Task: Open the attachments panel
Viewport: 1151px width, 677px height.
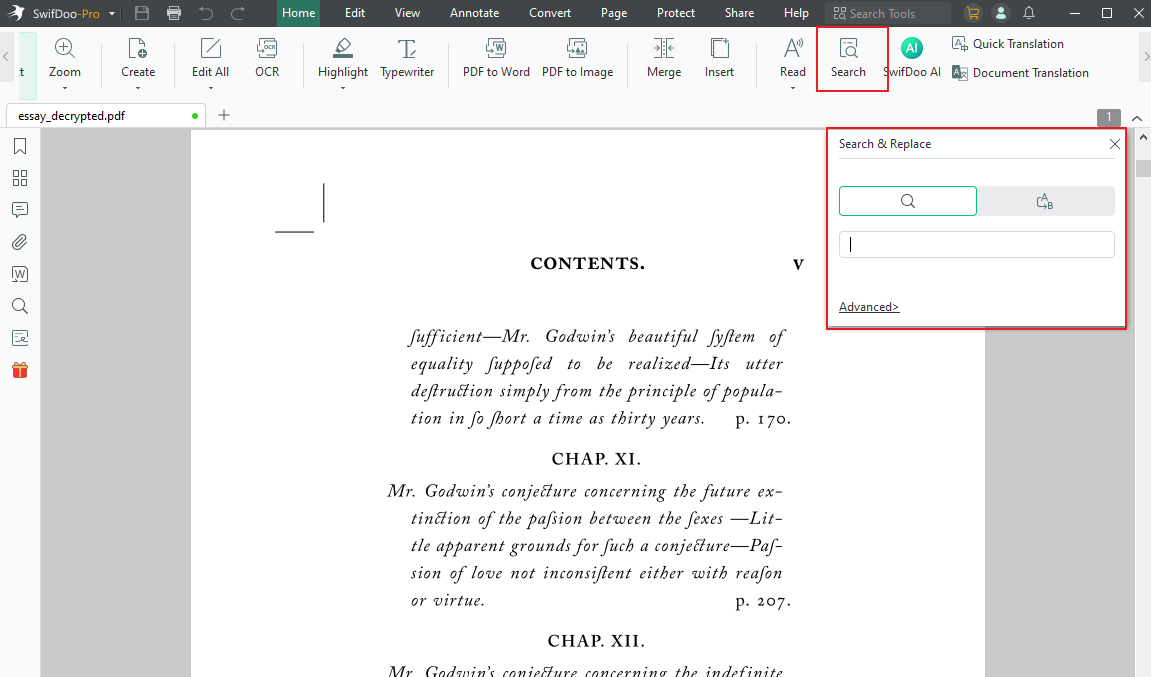Action: pos(19,241)
